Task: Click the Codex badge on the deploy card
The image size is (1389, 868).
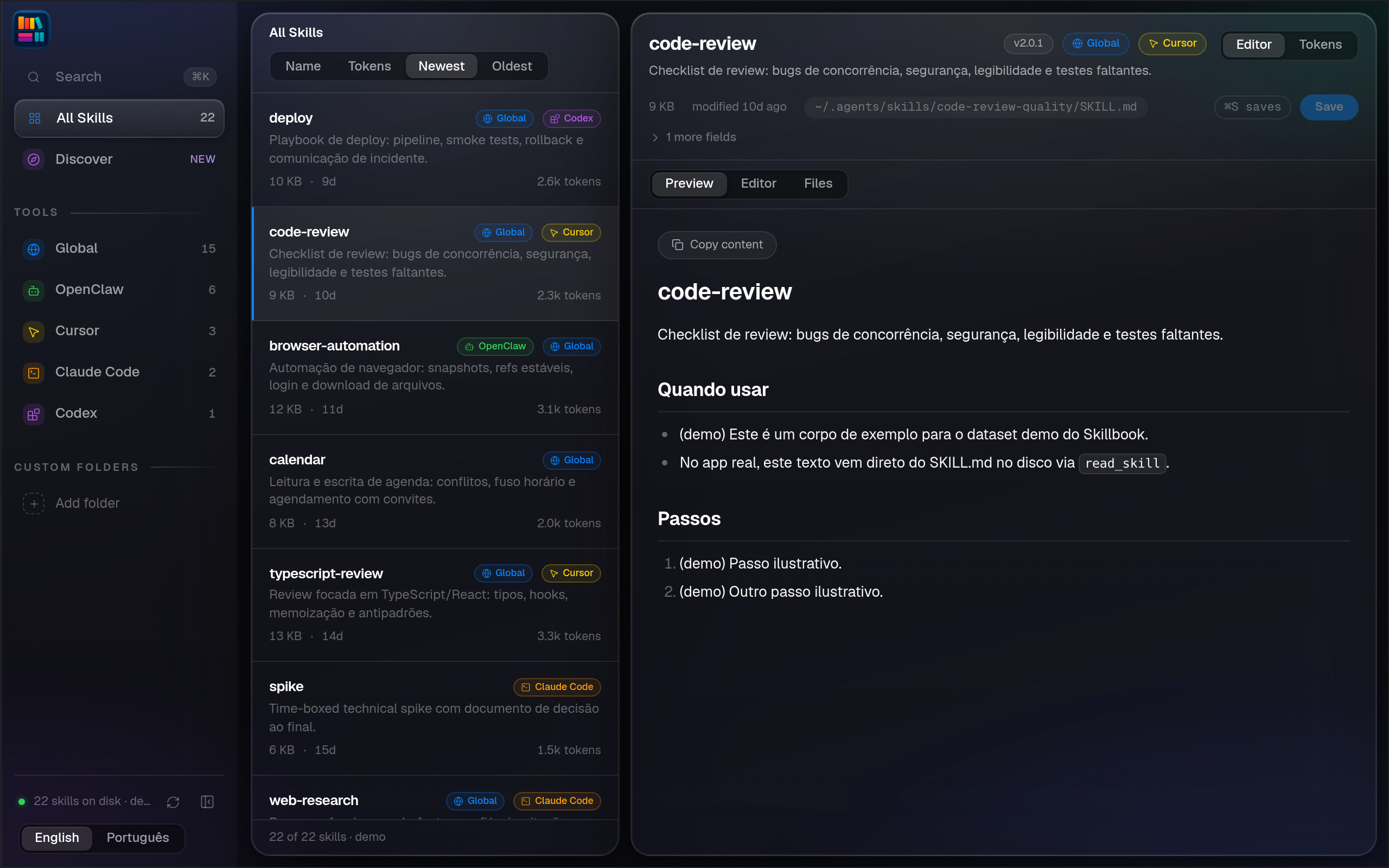Action: 572,118
